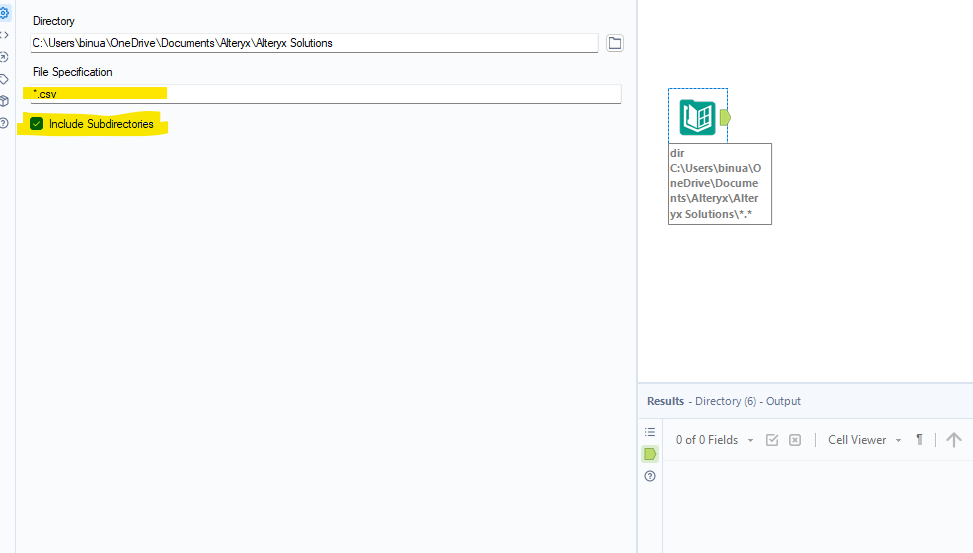Select the Directory tool on the canvas
973x553 pixels.
coord(697,117)
